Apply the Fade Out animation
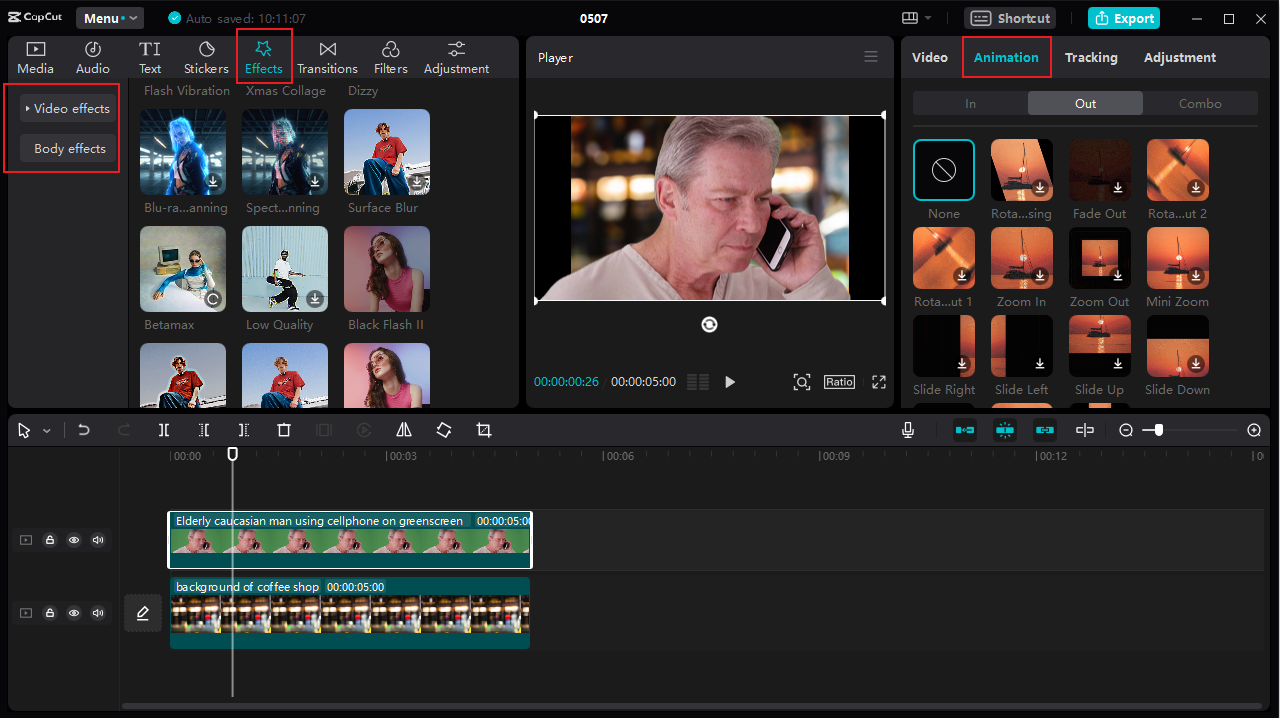 [x=1100, y=170]
